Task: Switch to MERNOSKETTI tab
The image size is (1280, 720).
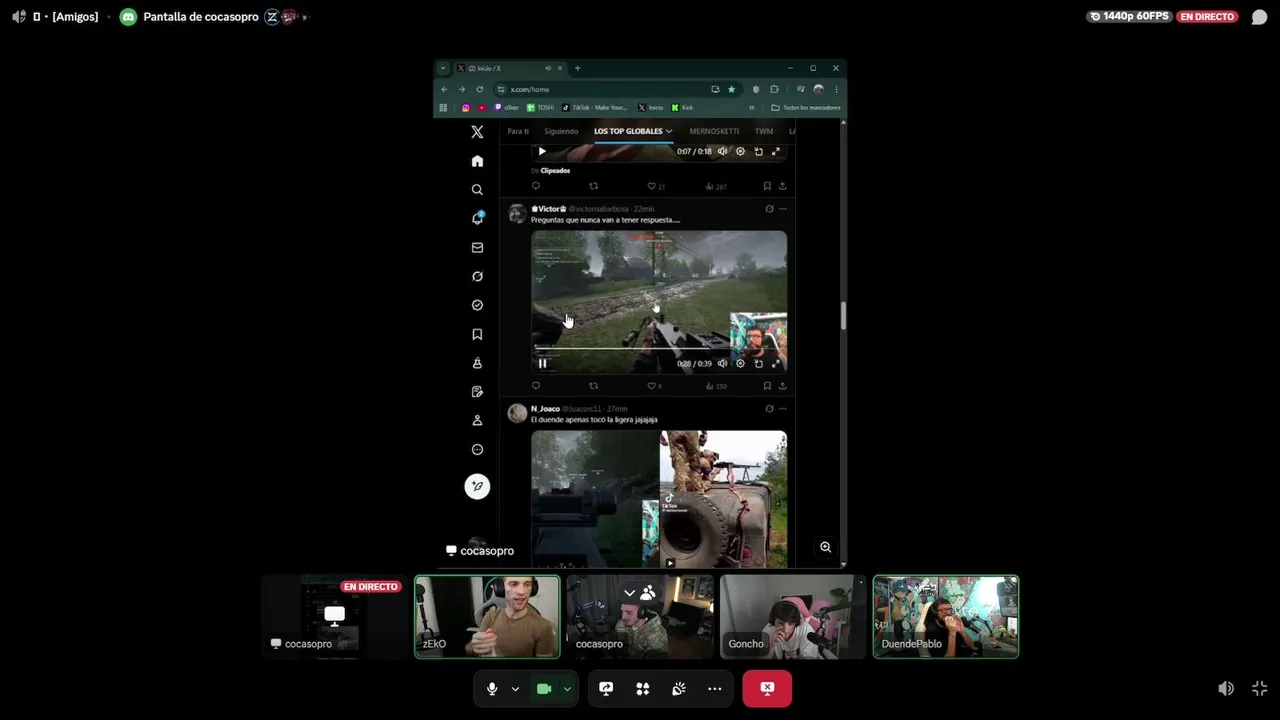Action: click(714, 131)
